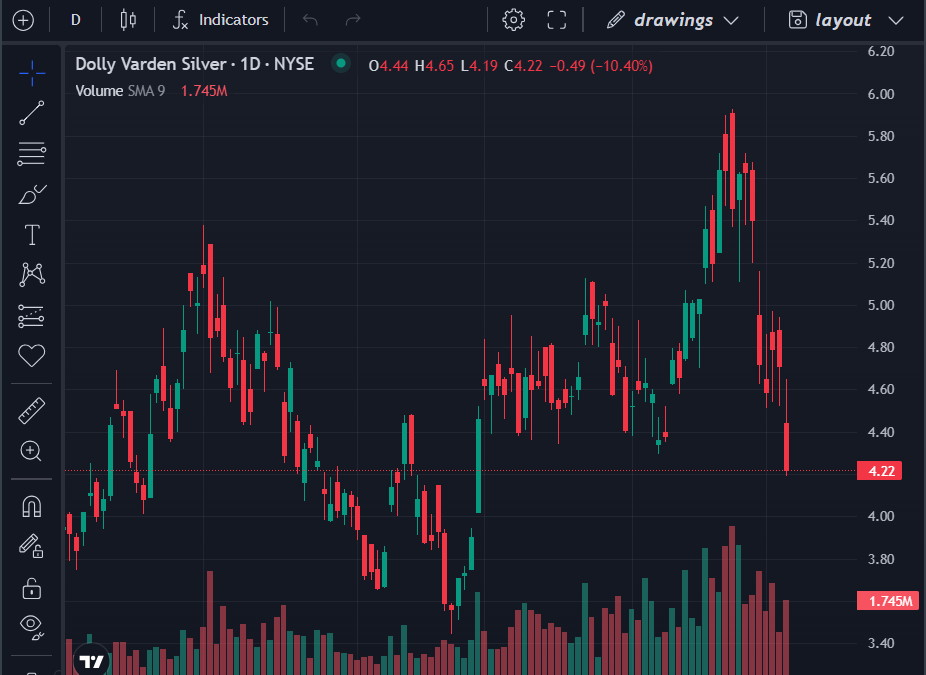Click the zoom in tool
This screenshot has height=675, width=926.
click(32, 451)
